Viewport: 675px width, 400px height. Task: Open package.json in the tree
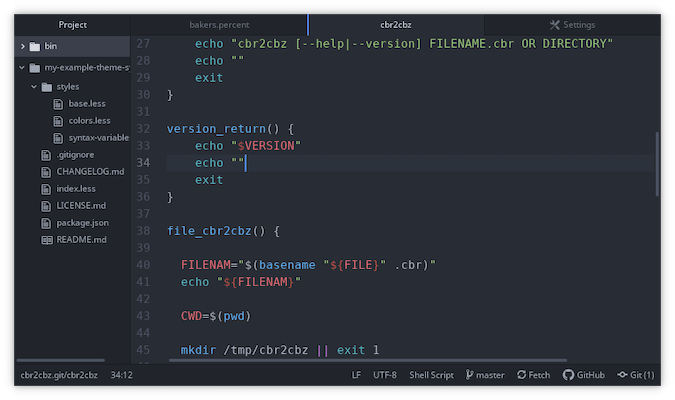tap(82, 223)
